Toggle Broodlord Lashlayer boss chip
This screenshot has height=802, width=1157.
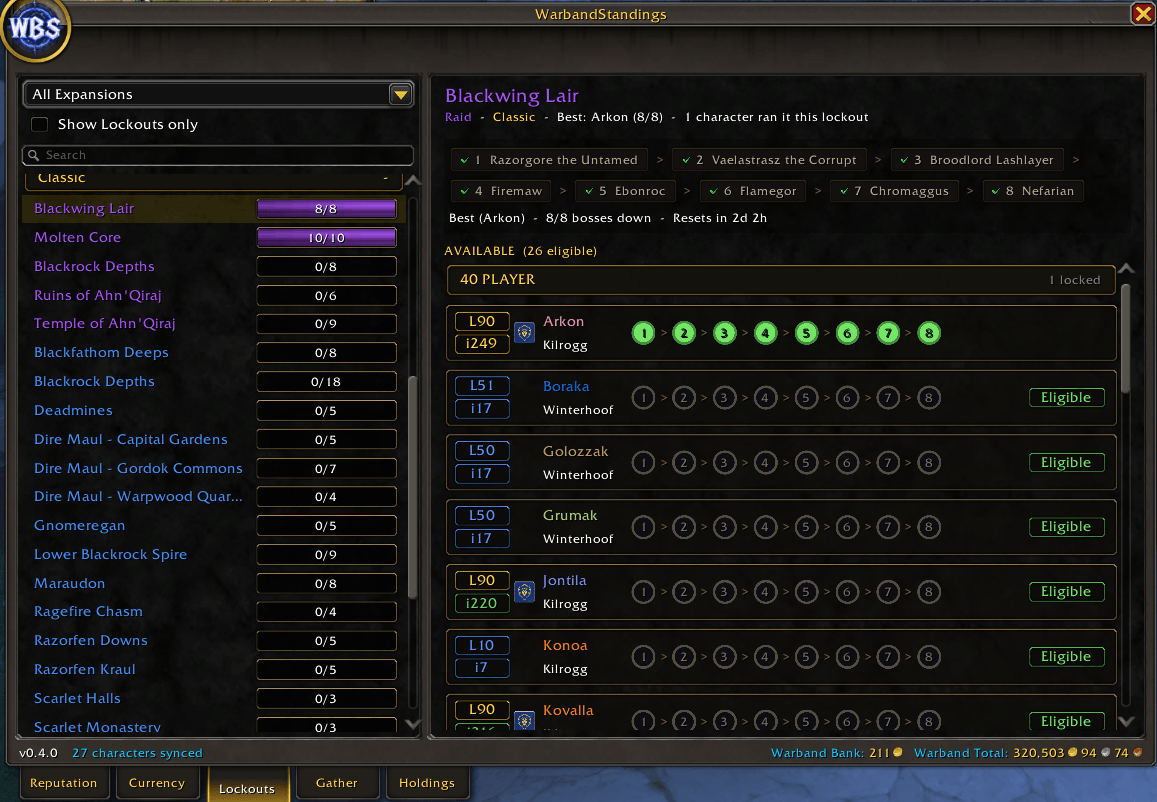[x=977, y=160]
